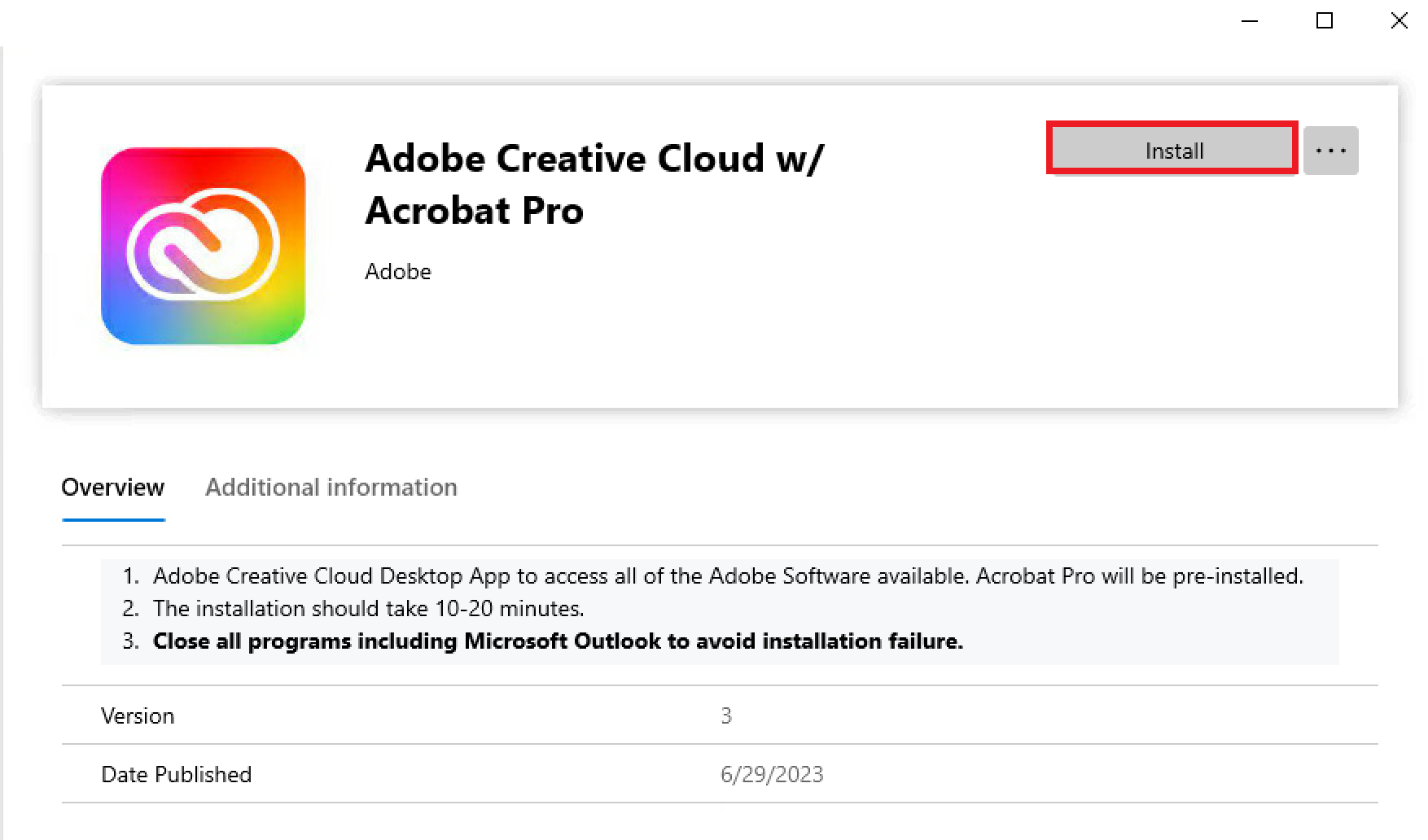This screenshot has width=1428, height=840.
Task: Select the 'Adobe Creative Cloud w/' title line
Action: 594,159
